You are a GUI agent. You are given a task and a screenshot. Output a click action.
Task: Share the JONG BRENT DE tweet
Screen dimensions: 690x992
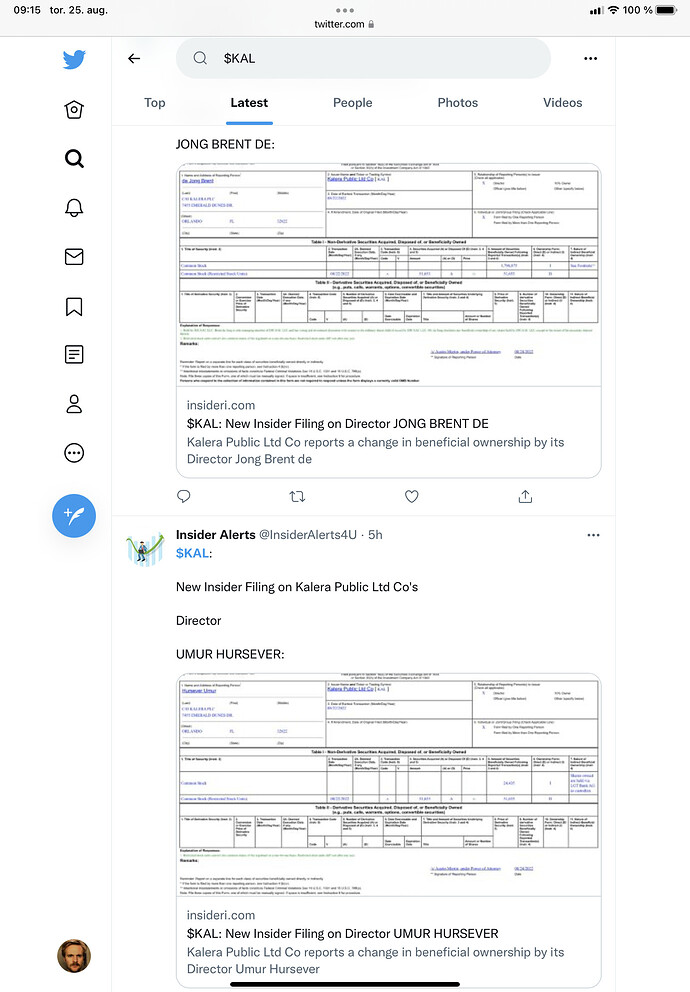pos(525,497)
